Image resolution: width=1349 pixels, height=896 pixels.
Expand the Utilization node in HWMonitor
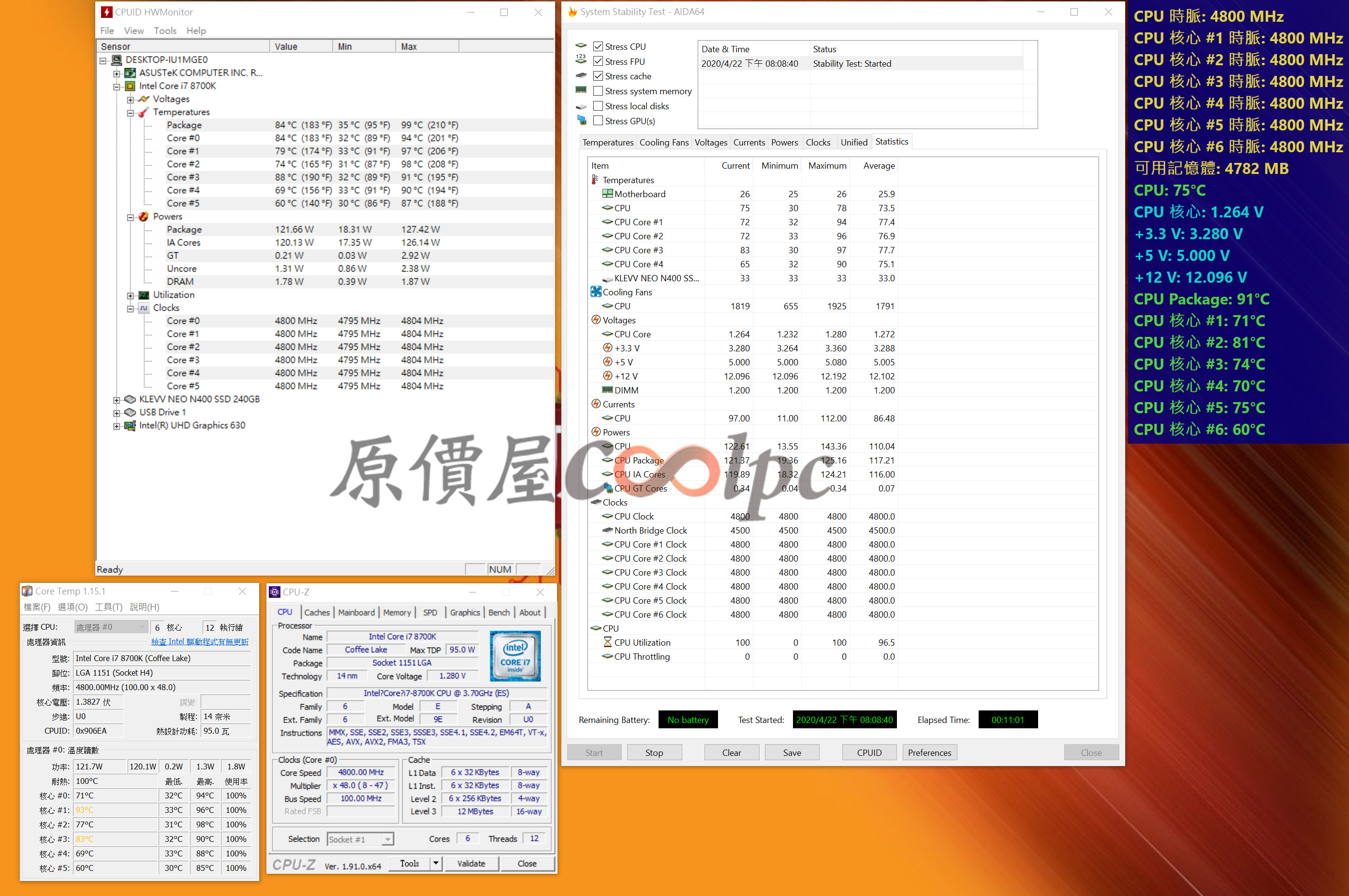coord(131,295)
